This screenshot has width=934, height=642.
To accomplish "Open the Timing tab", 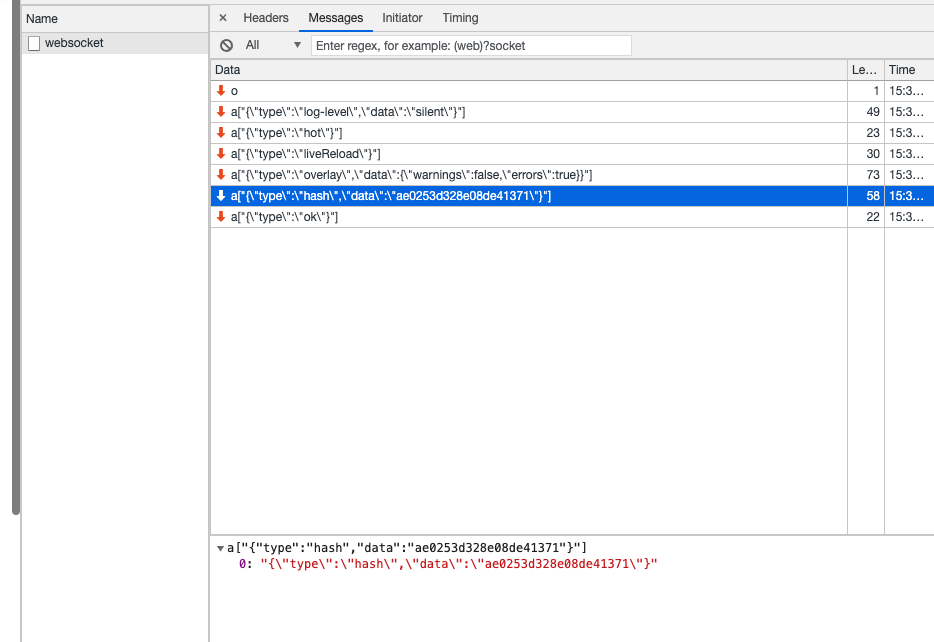I will (x=460, y=18).
